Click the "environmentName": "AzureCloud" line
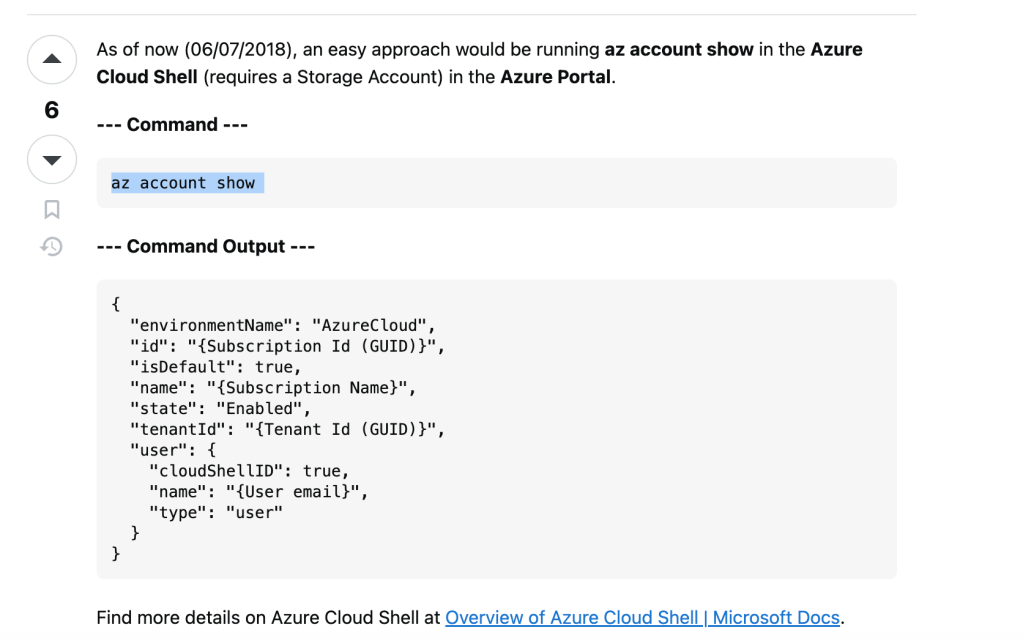This screenshot has width=1023, height=641. coord(282,325)
